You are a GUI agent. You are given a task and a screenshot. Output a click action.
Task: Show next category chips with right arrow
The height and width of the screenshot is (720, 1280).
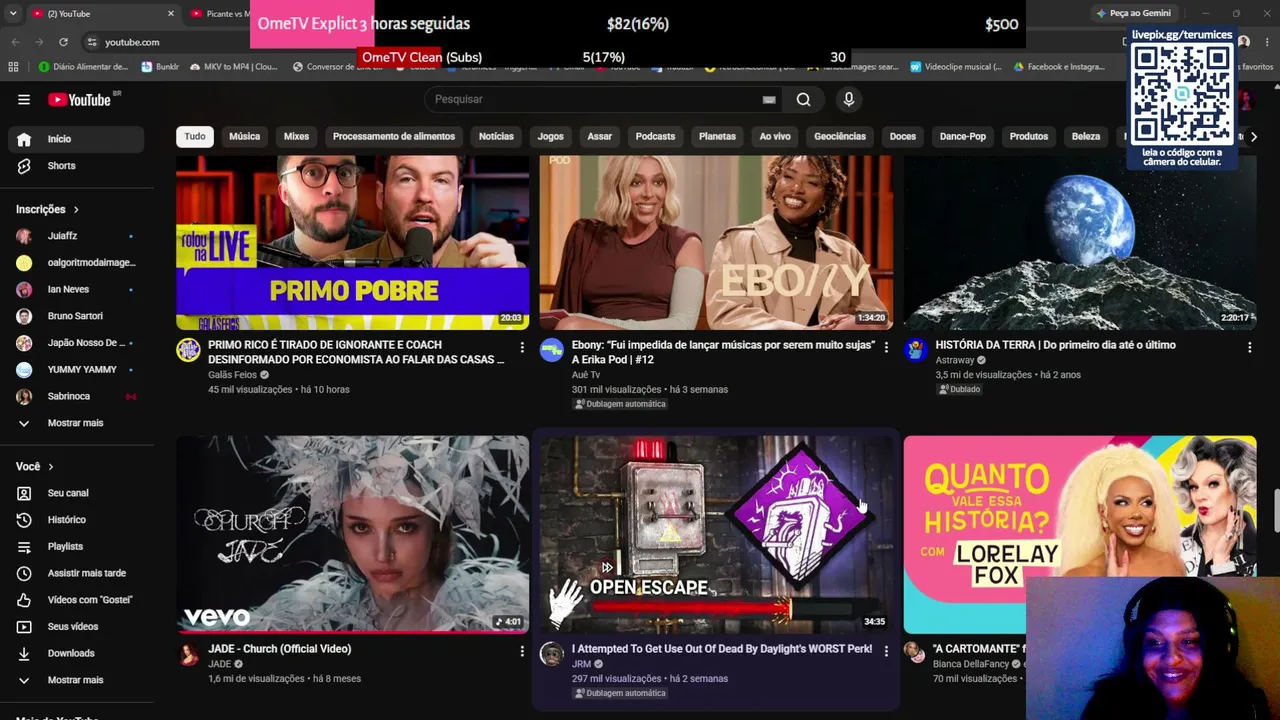click(1254, 137)
